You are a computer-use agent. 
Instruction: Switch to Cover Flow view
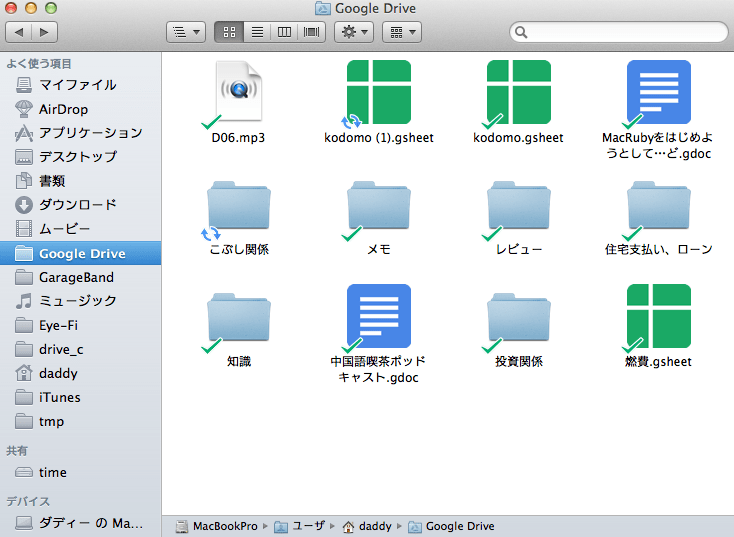click(311, 32)
